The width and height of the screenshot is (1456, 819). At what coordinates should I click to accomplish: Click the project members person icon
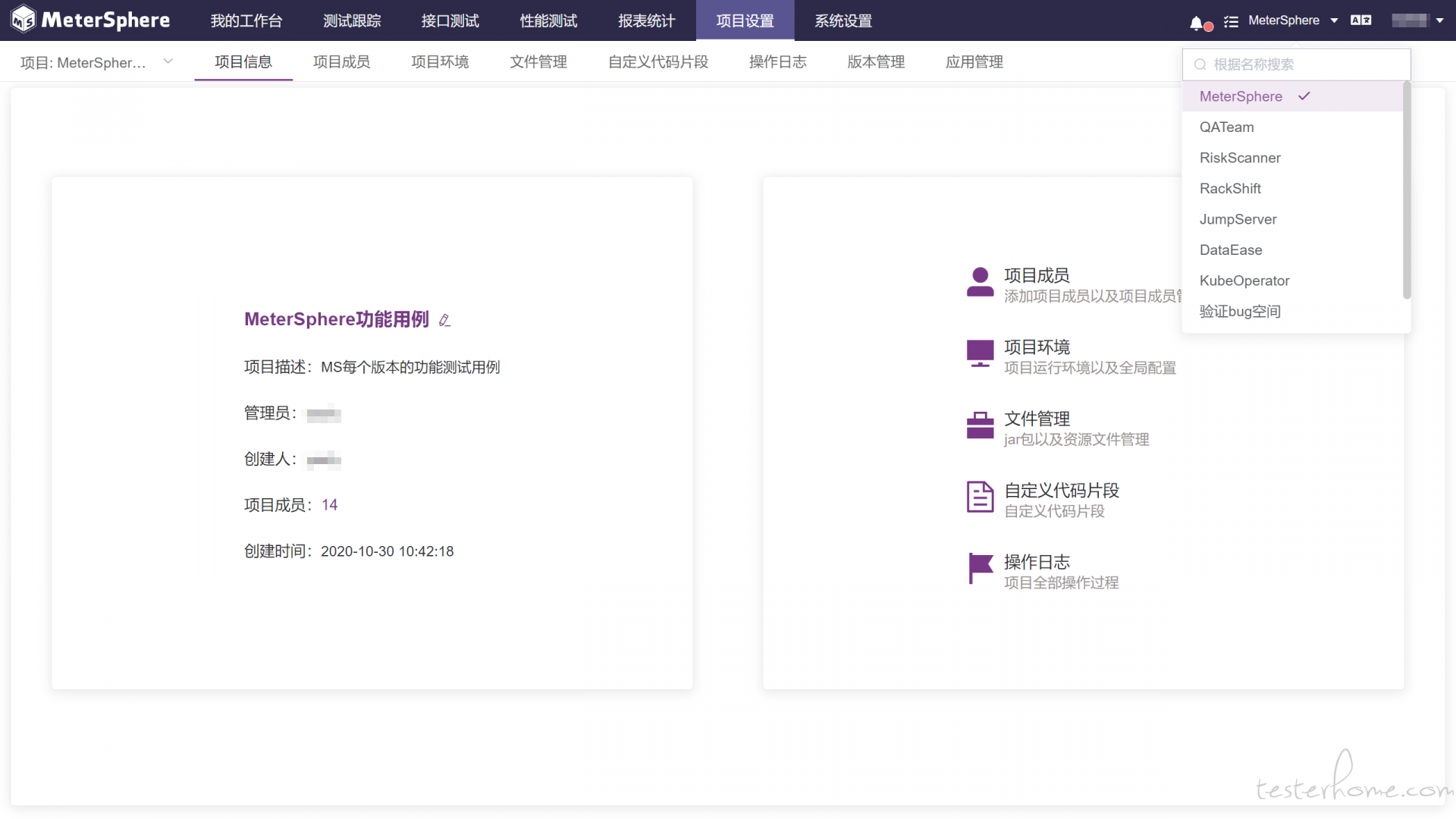[x=980, y=282]
